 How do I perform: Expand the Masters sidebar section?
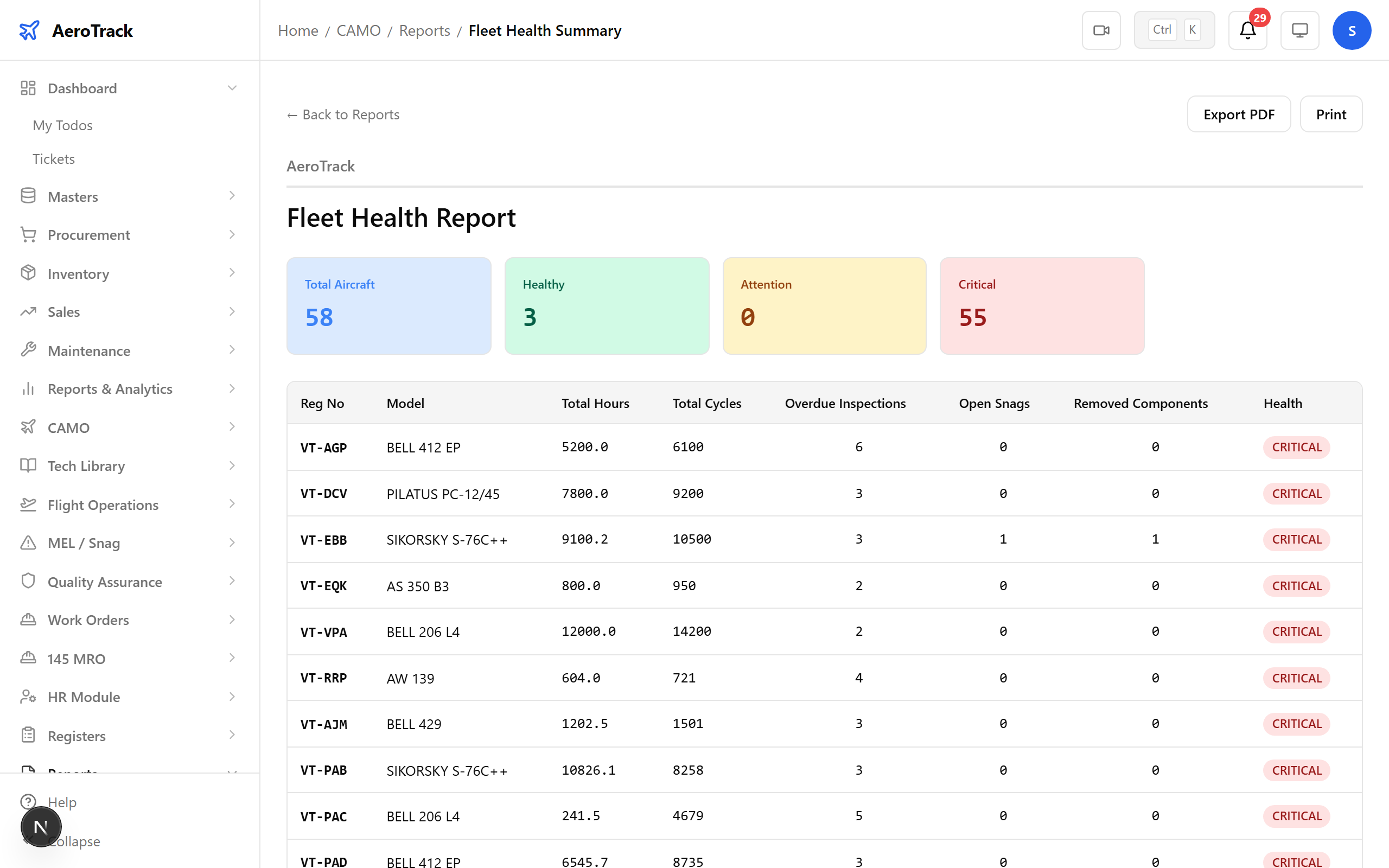point(232,196)
